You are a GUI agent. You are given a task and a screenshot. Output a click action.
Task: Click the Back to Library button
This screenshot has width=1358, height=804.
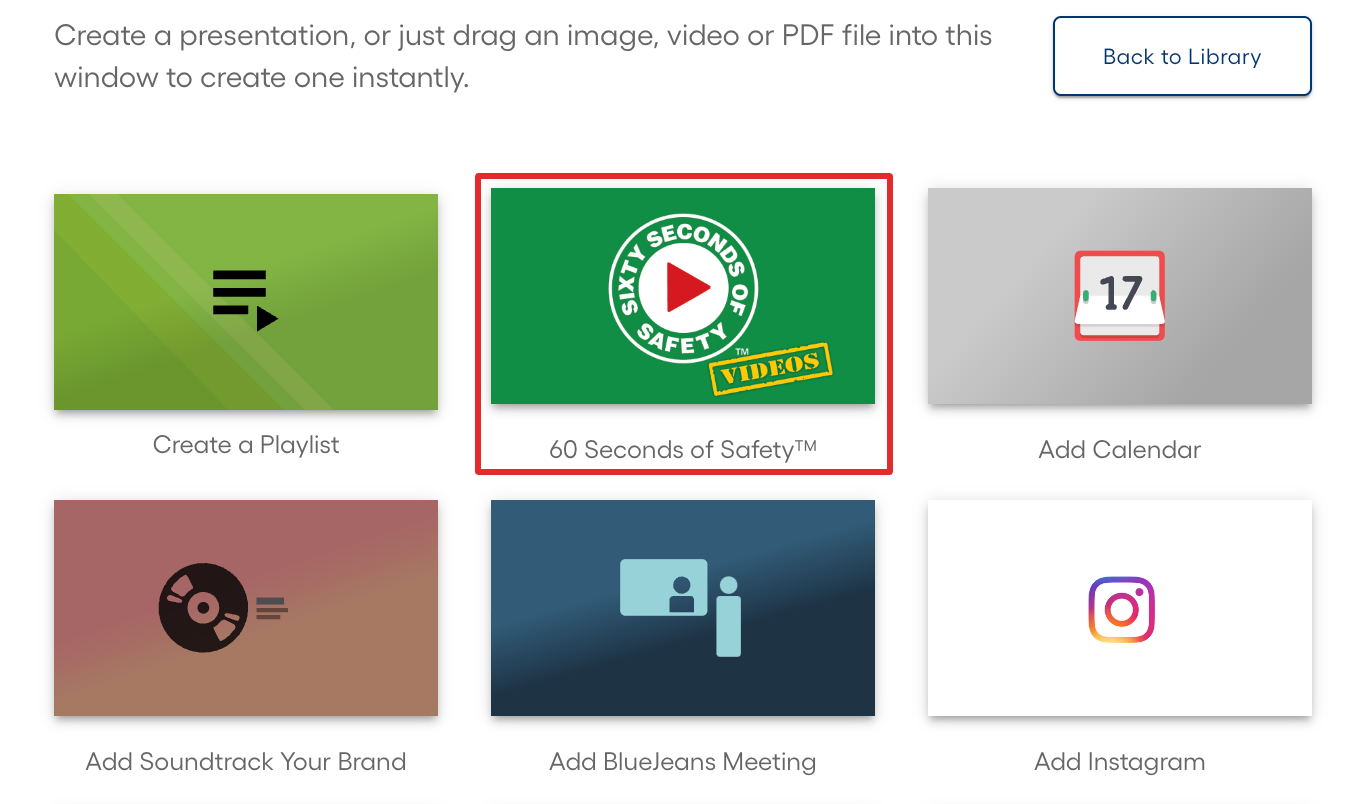(1182, 57)
